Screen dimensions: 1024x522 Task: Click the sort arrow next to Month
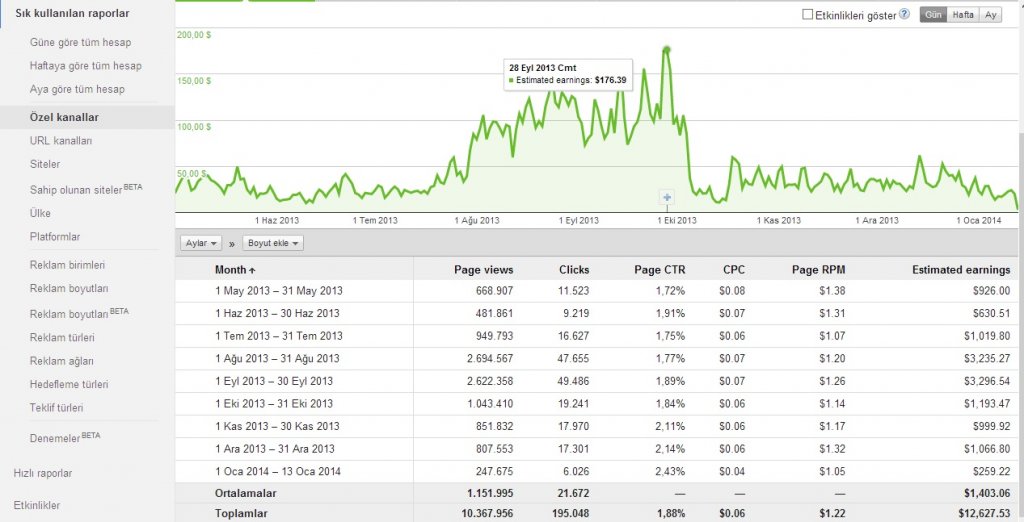pos(252,270)
